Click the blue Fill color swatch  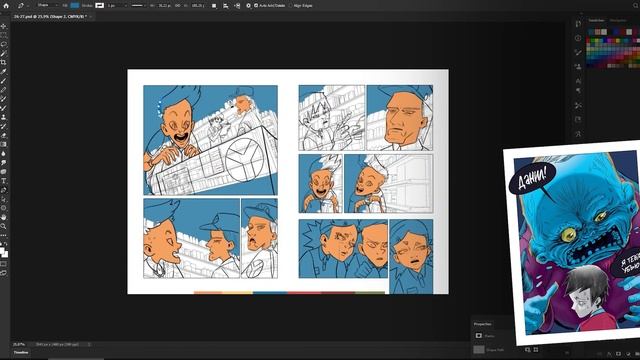(75, 6)
